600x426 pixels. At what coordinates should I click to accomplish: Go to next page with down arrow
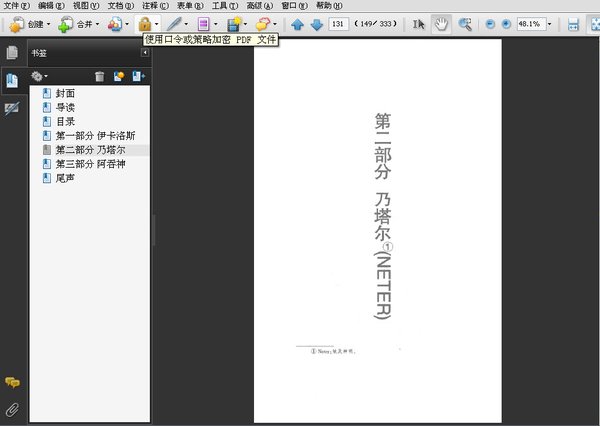point(317,25)
